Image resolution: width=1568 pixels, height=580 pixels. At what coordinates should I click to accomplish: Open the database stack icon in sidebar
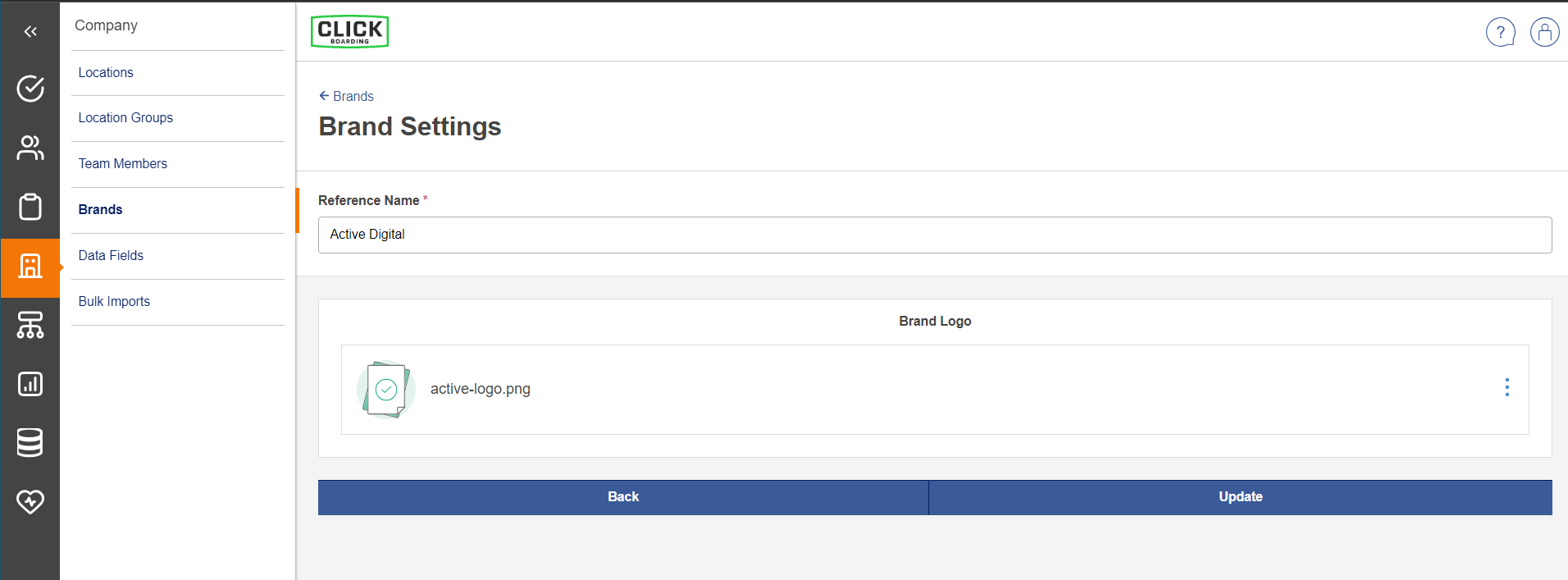pos(30,443)
